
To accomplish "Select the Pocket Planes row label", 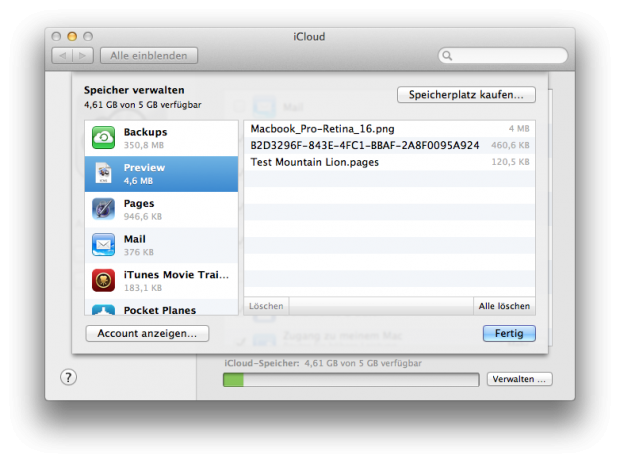I will point(160,310).
